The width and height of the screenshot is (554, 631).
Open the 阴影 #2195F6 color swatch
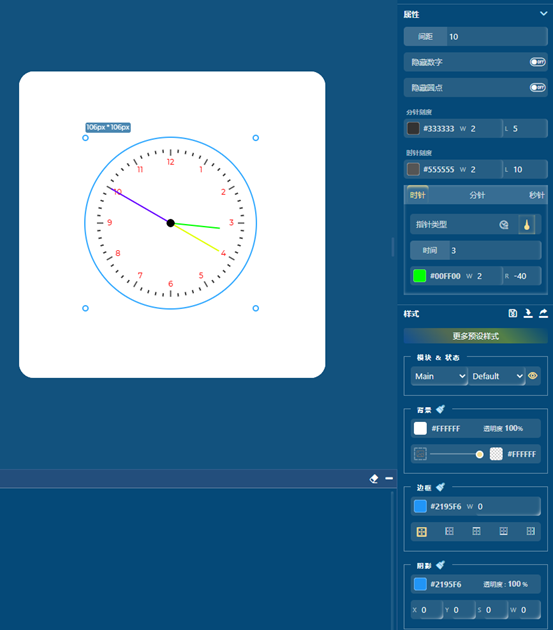click(x=420, y=584)
